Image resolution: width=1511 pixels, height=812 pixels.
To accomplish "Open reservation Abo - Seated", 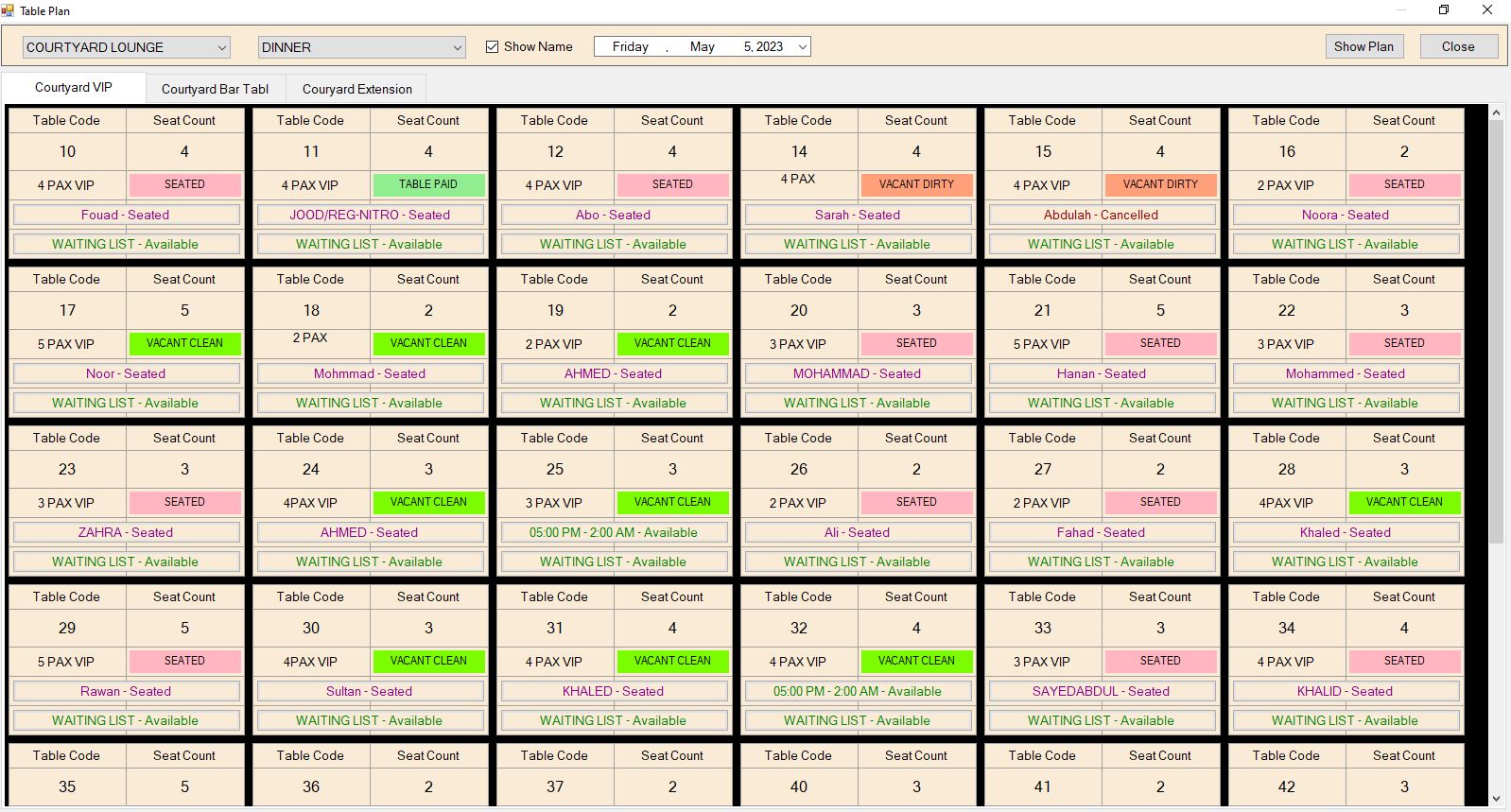I will pos(613,215).
